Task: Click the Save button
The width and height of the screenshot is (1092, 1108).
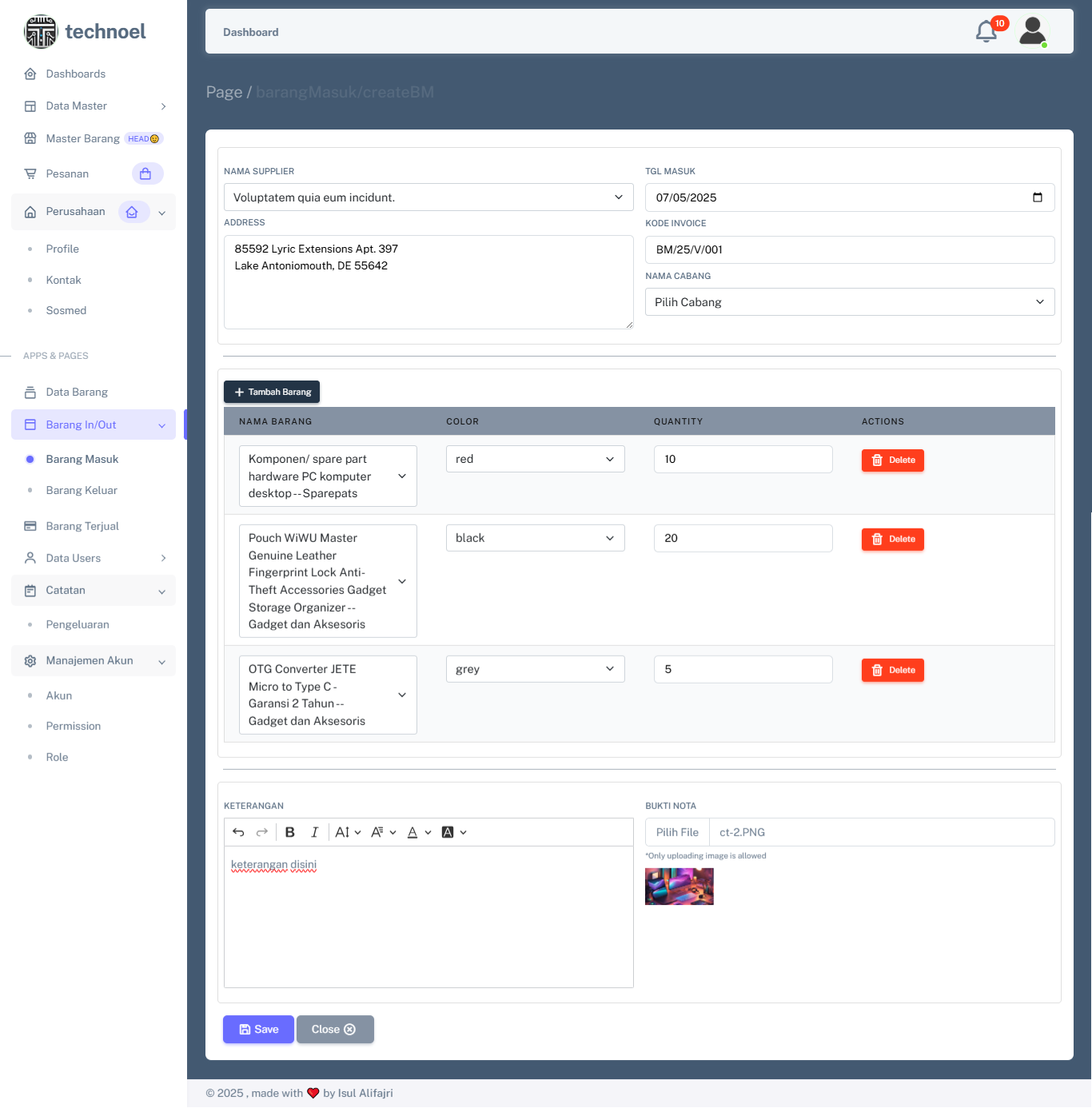Action: click(258, 1030)
